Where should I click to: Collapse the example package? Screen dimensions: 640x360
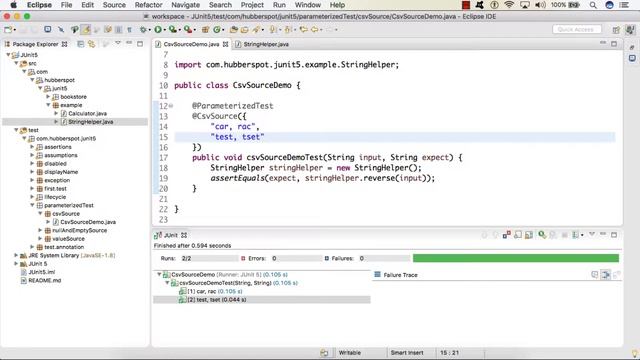point(48,105)
